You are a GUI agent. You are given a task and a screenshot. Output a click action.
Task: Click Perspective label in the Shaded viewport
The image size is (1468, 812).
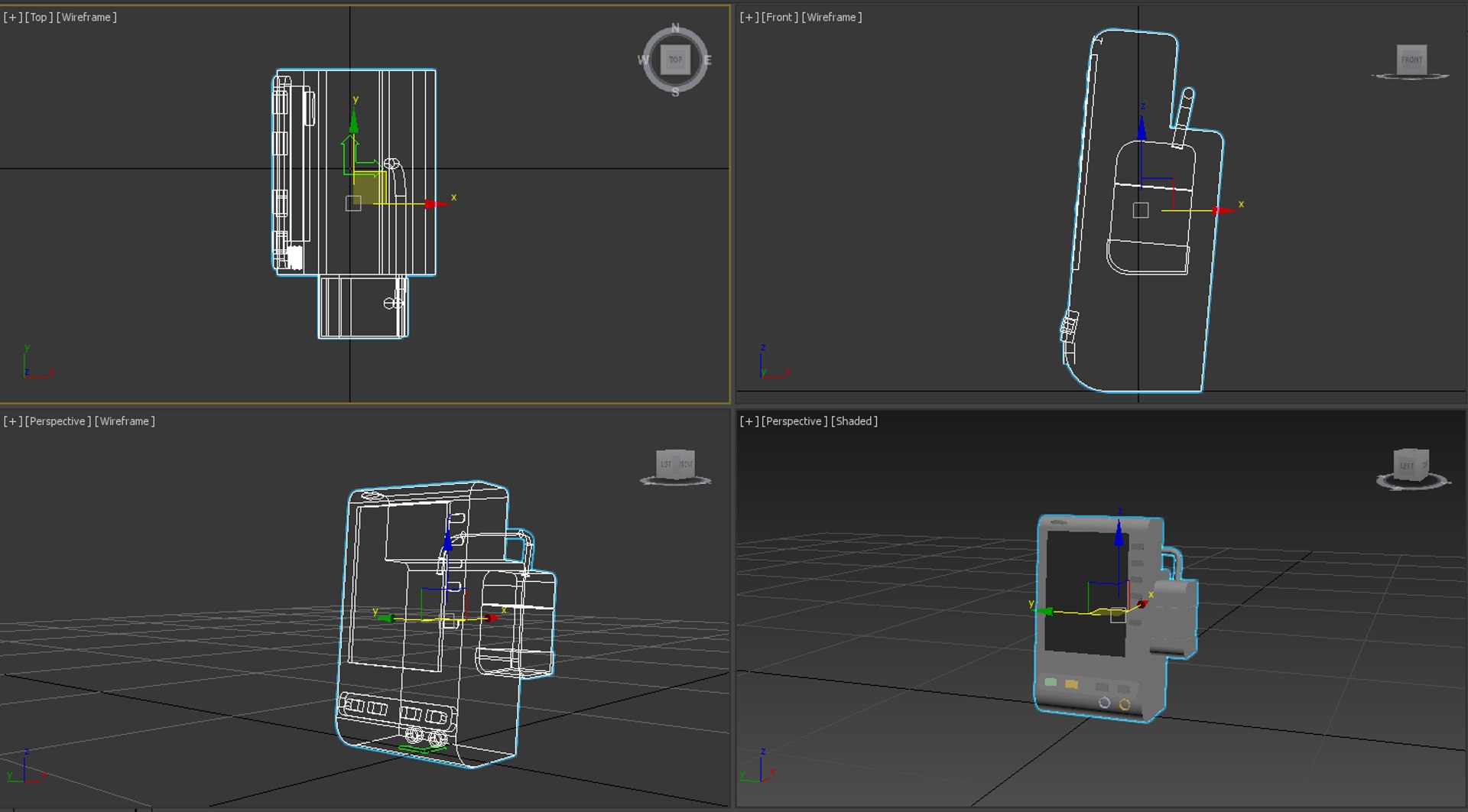(x=794, y=421)
